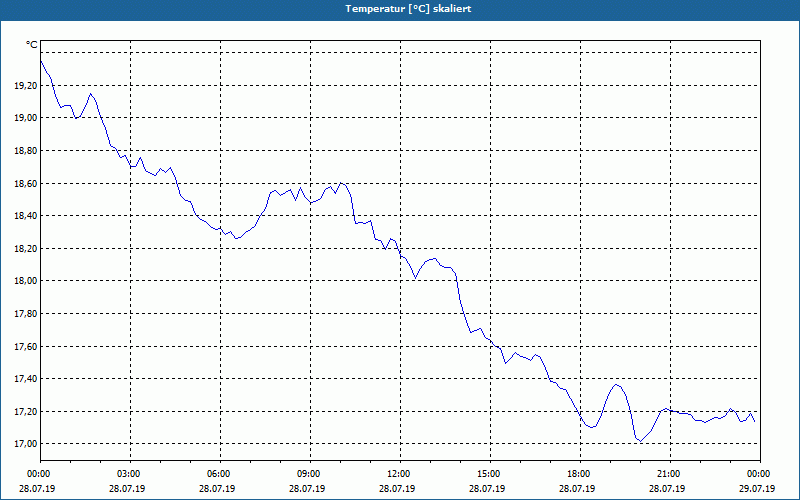Pick the 17,40 y-axis label
Viewport: 800px width, 500px height.
26,379
